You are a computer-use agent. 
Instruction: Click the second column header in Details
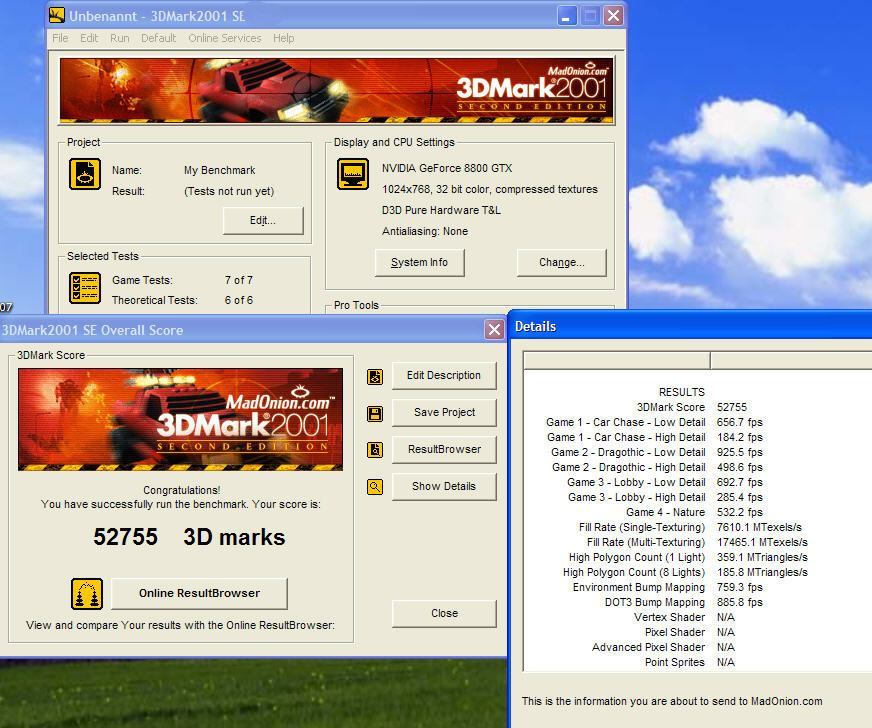(791, 360)
